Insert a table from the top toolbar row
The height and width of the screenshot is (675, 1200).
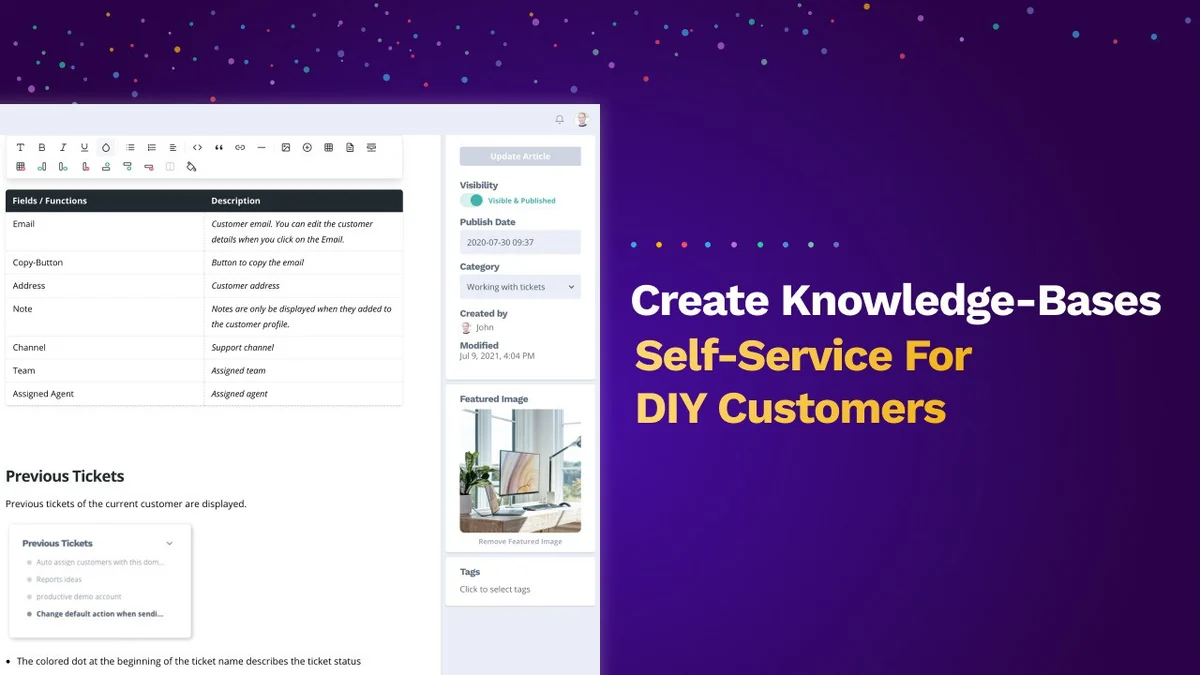click(x=328, y=148)
